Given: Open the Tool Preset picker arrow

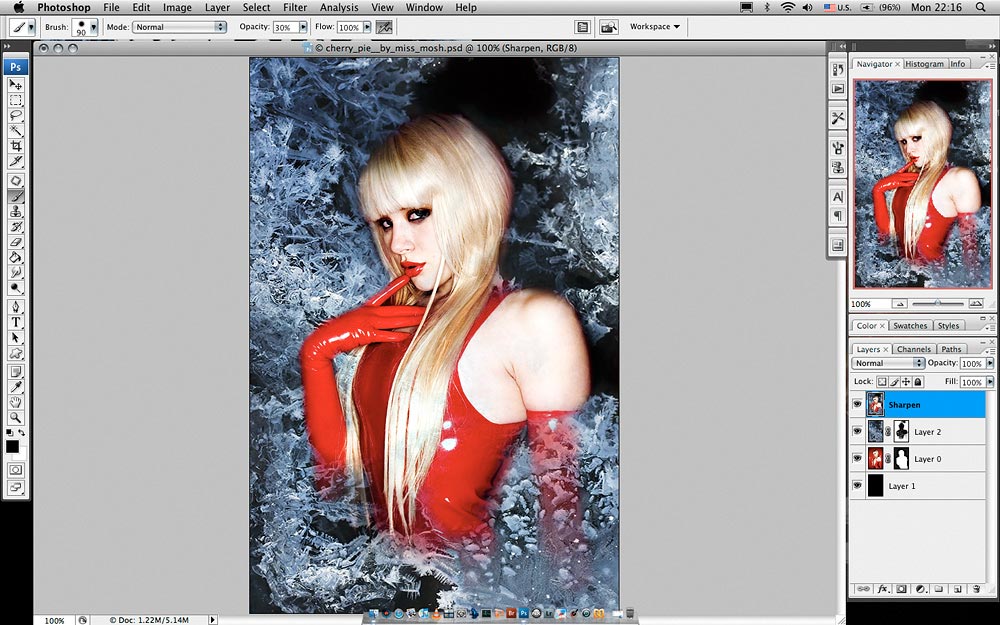Looking at the screenshot, I should tap(31, 27).
